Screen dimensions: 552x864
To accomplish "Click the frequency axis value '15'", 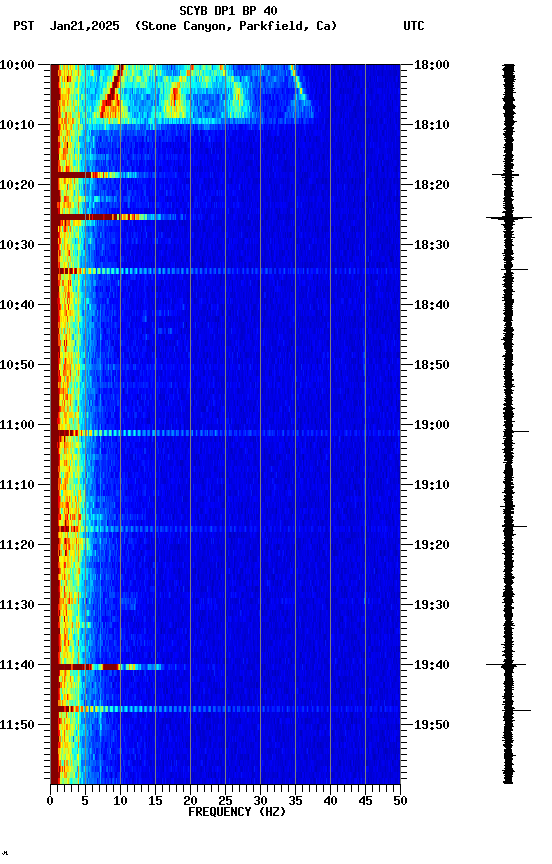I will tap(155, 801).
